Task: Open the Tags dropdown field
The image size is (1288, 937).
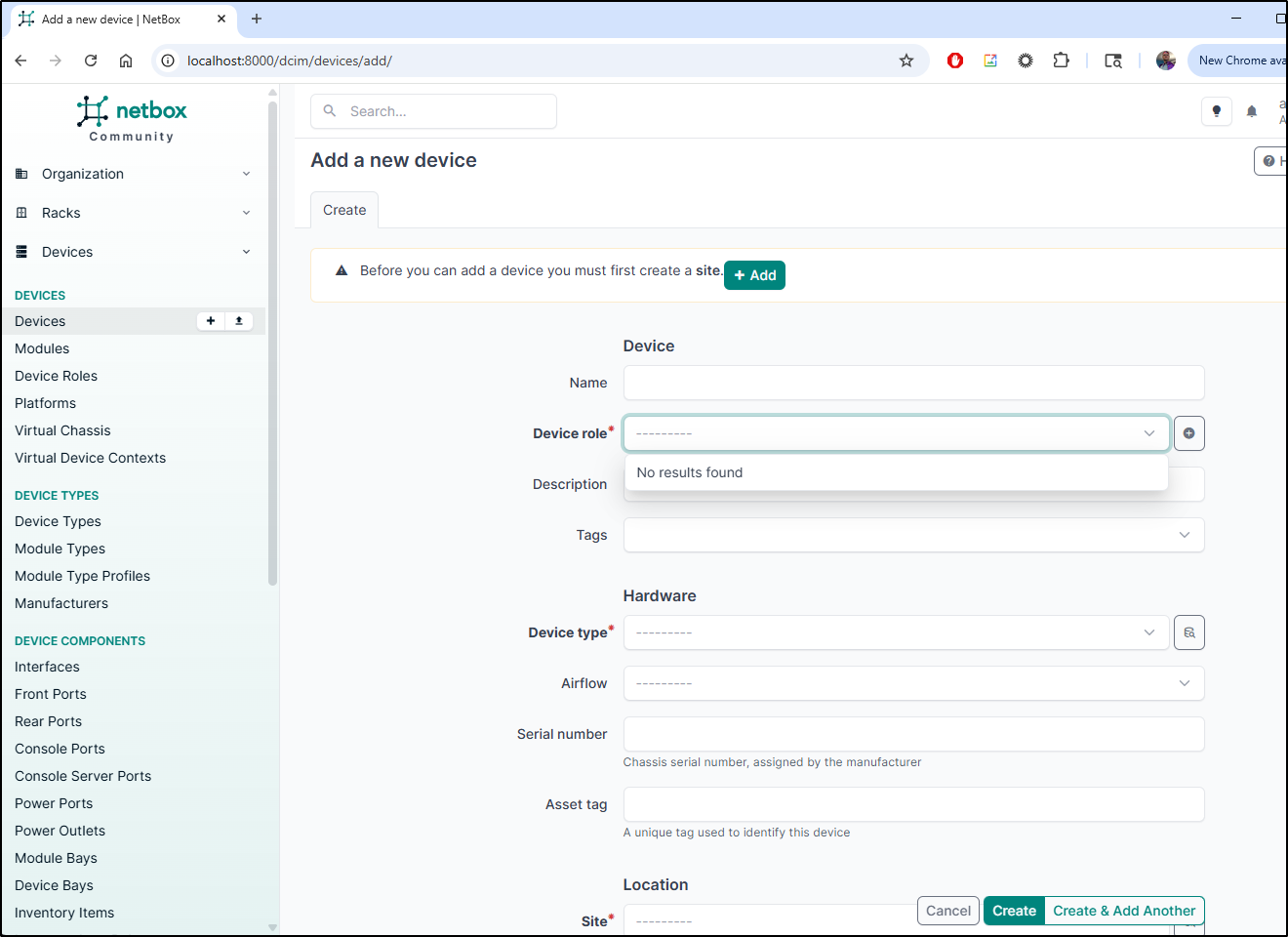Action: click(x=912, y=535)
